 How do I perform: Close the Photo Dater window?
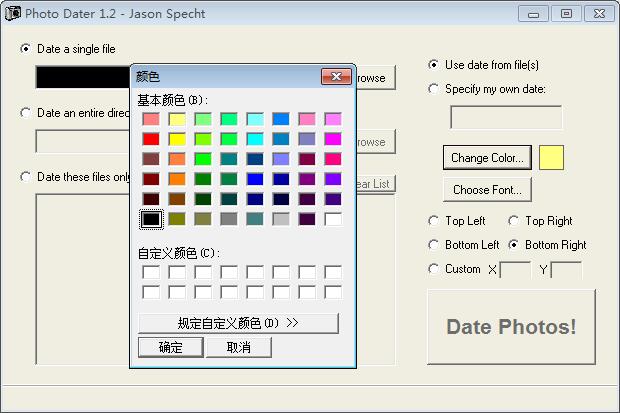pos(599,14)
